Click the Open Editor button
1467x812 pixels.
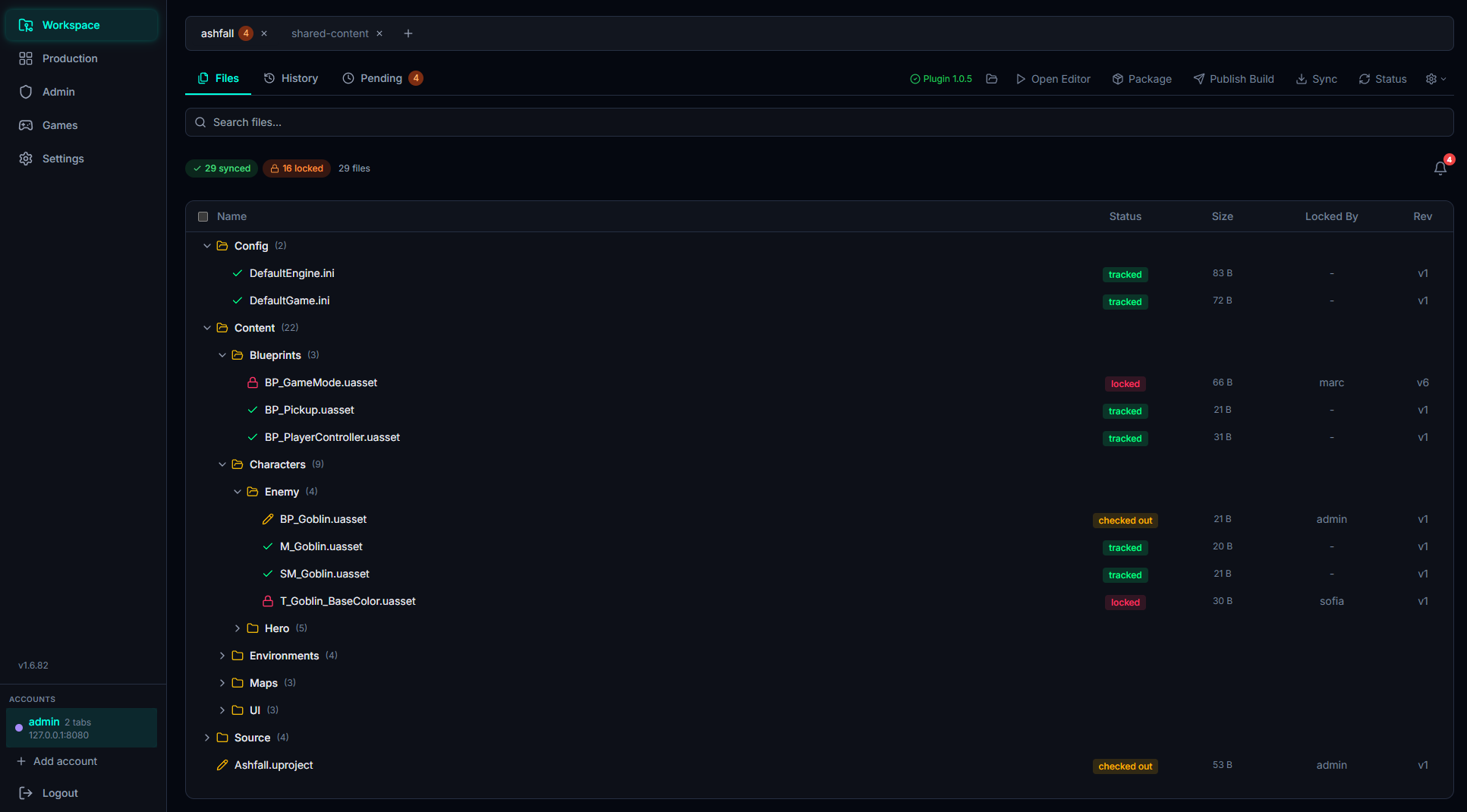[1053, 79]
